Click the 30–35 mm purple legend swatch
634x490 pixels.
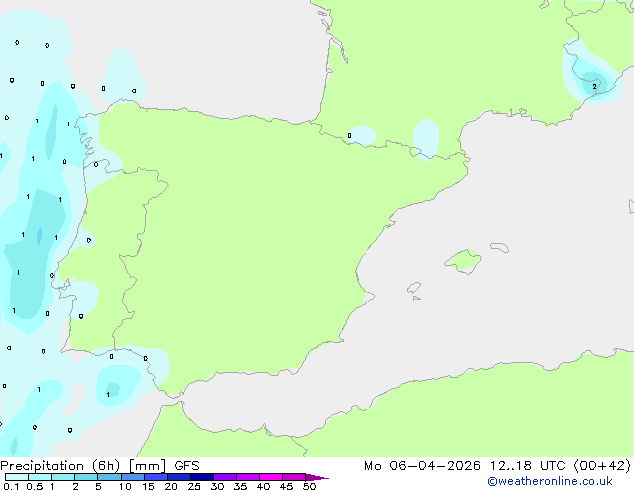pyautogui.click(x=225, y=477)
